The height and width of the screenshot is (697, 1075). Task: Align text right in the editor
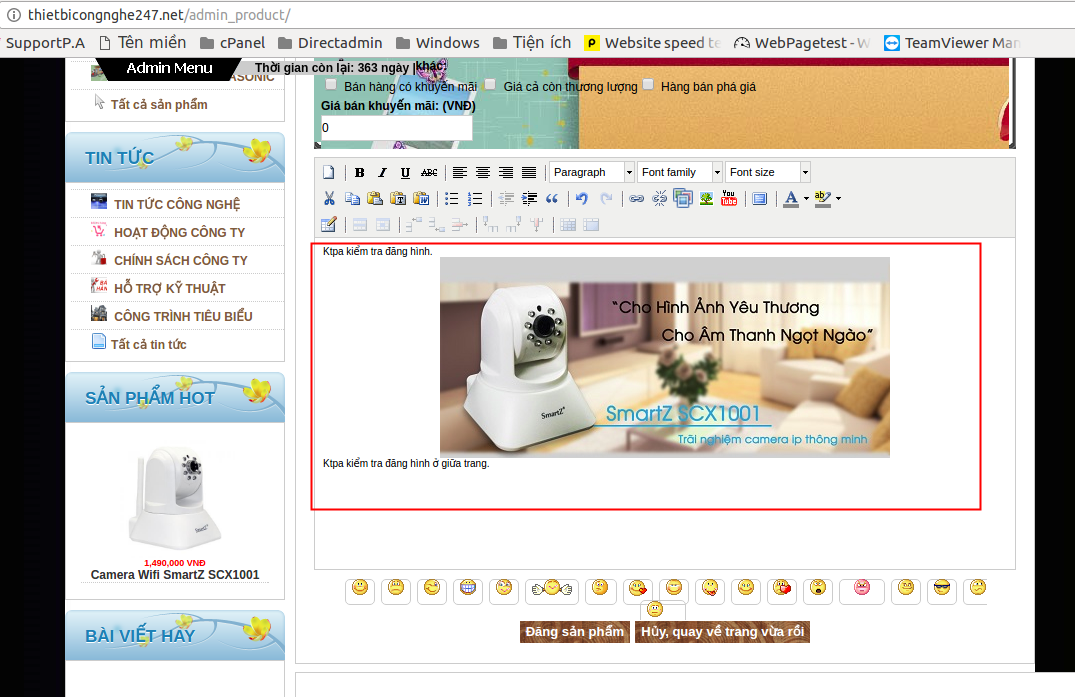click(506, 173)
